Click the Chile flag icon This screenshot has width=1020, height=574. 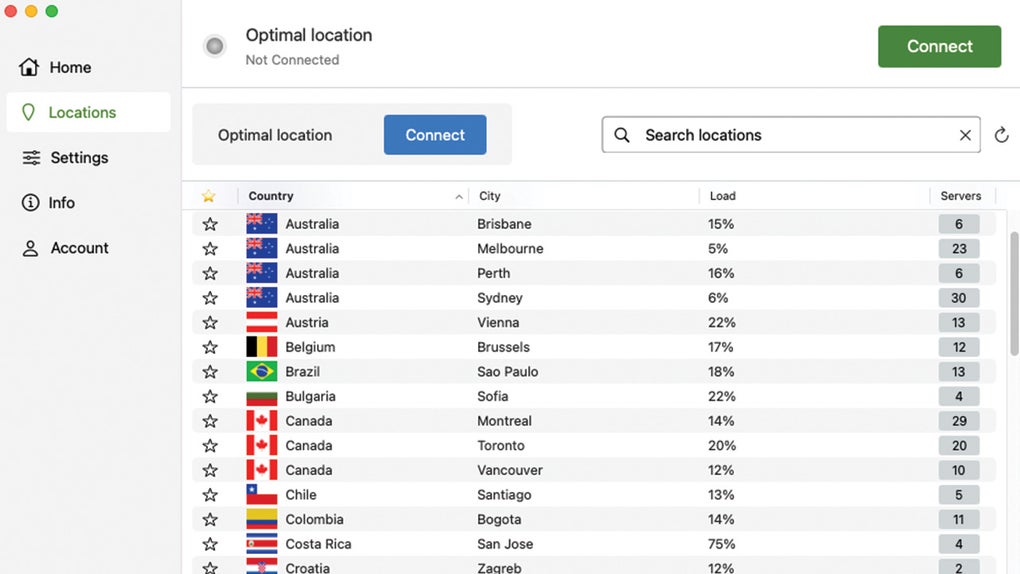[262, 495]
